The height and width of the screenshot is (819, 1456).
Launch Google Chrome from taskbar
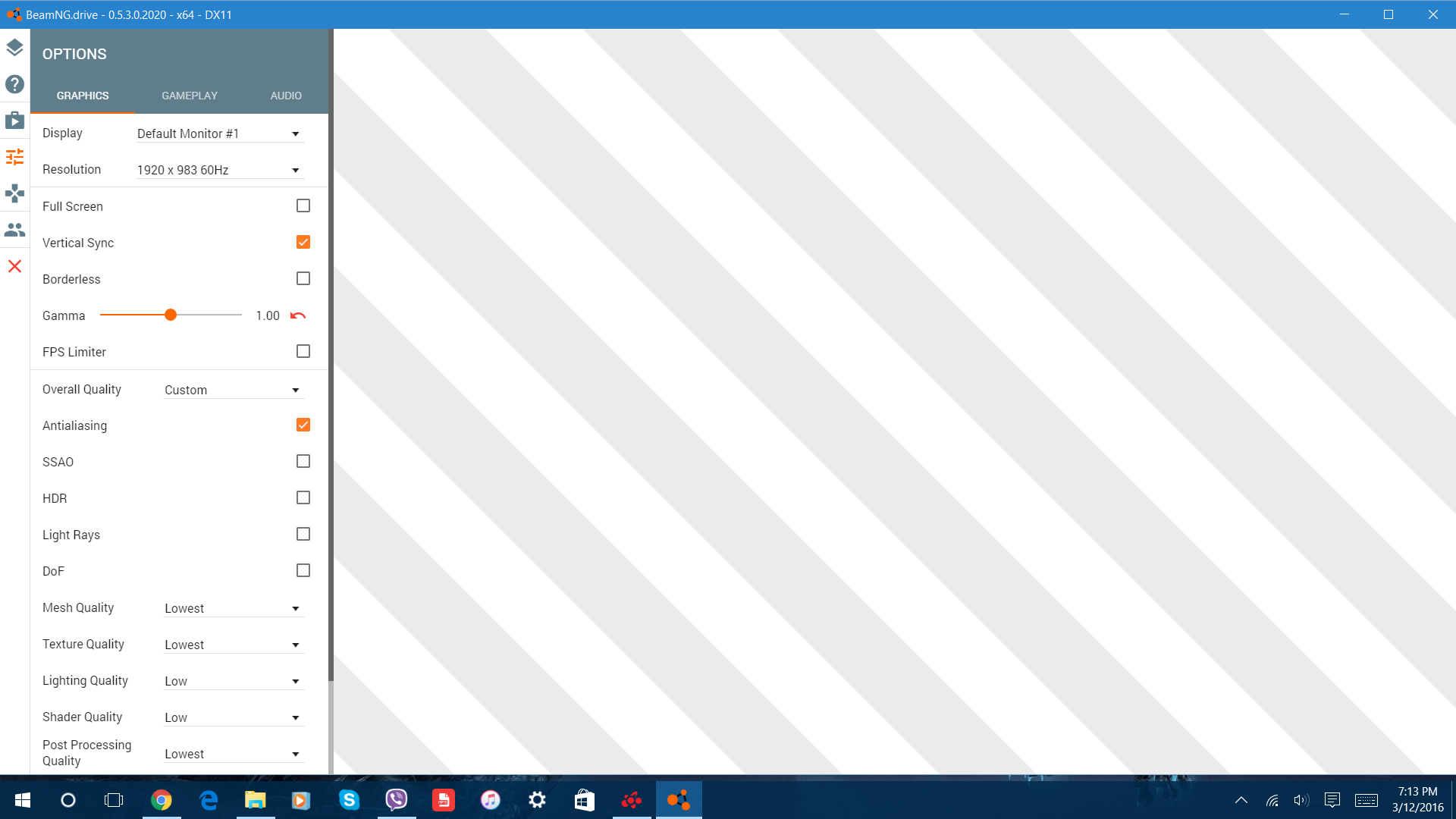[x=161, y=800]
